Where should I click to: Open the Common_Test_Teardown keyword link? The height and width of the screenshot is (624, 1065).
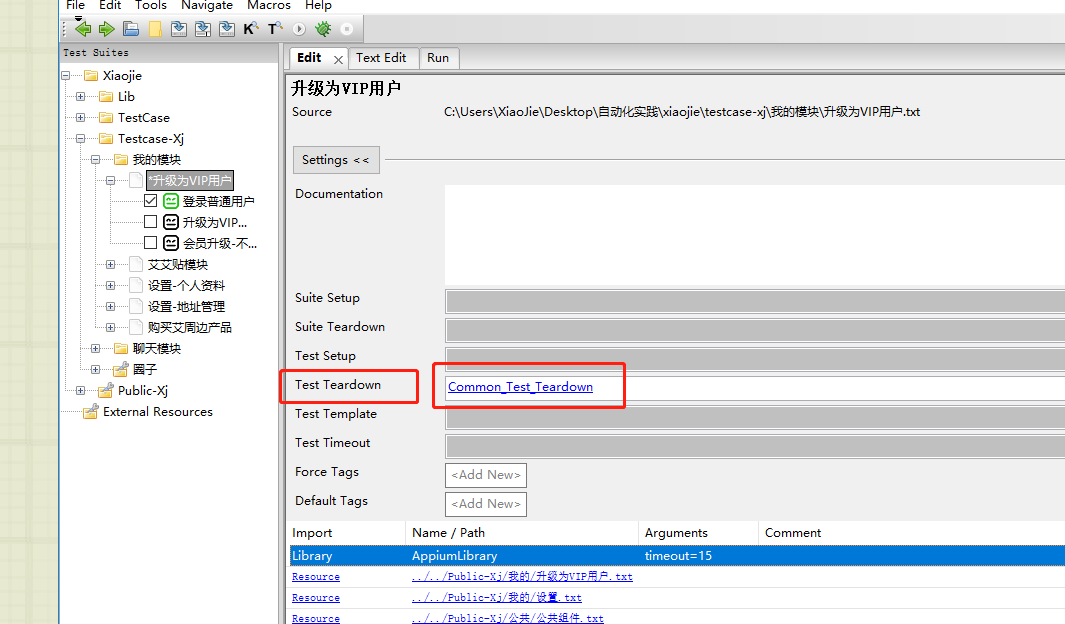(x=520, y=387)
